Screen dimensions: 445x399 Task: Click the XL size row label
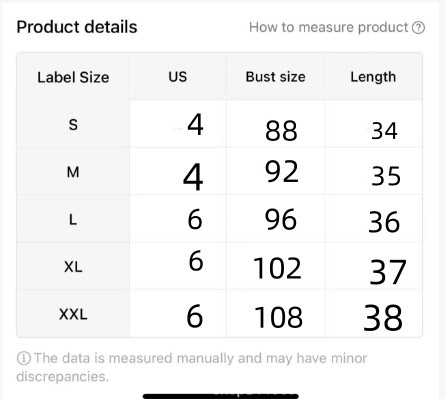tap(73, 267)
